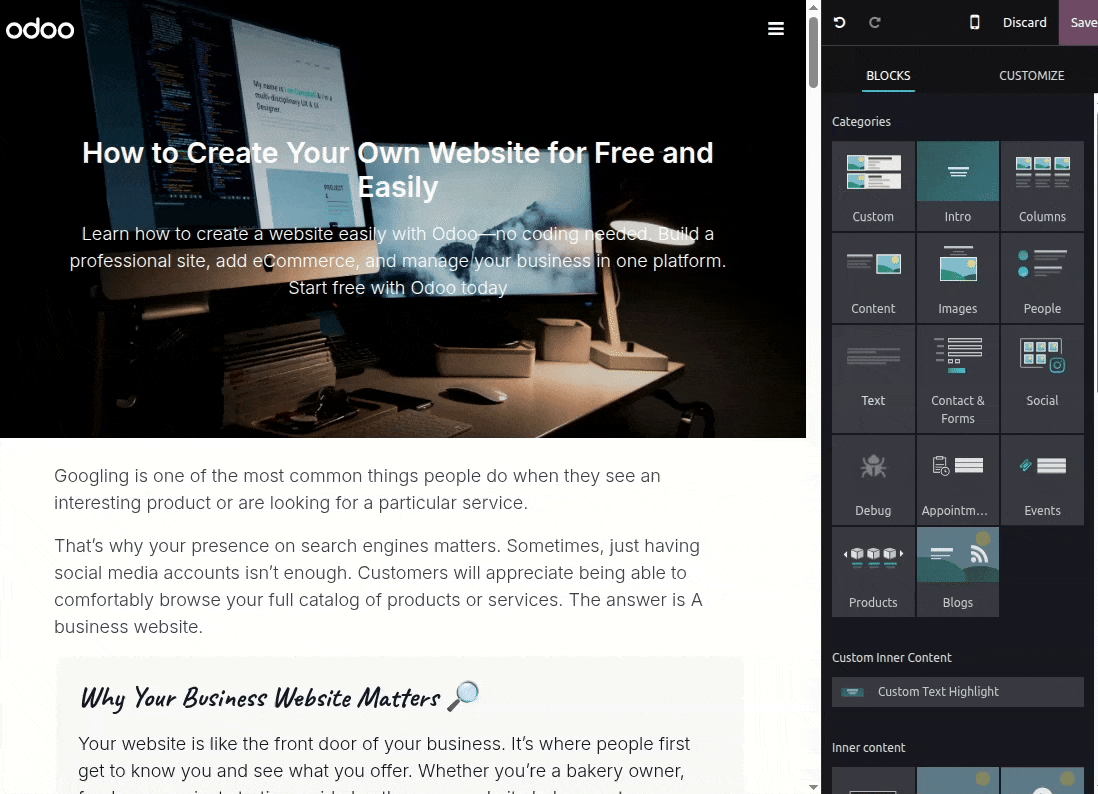Click the redo arrow icon

pyautogui.click(x=875, y=22)
